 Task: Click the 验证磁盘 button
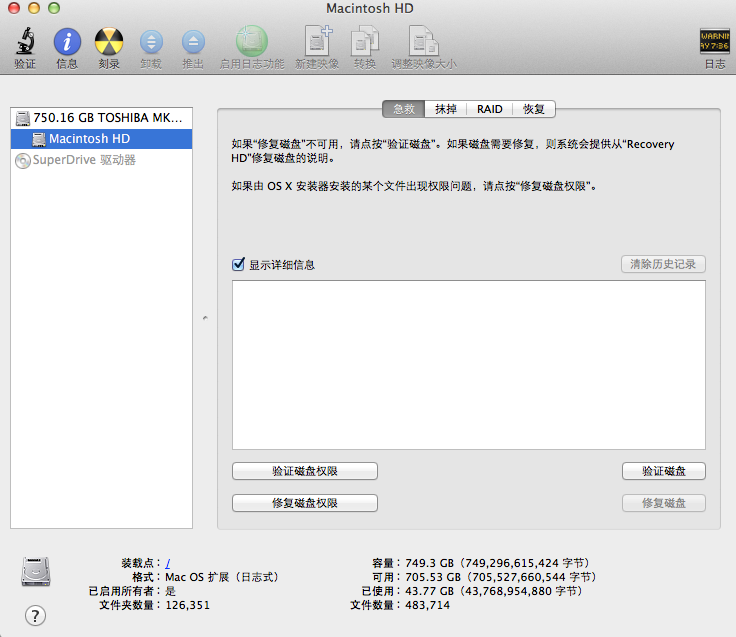click(663, 471)
